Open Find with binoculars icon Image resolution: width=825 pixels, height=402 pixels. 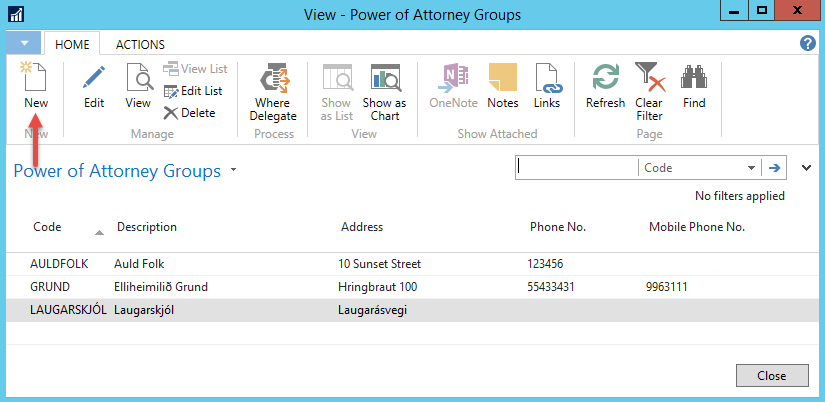pyautogui.click(x=694, y=78)
